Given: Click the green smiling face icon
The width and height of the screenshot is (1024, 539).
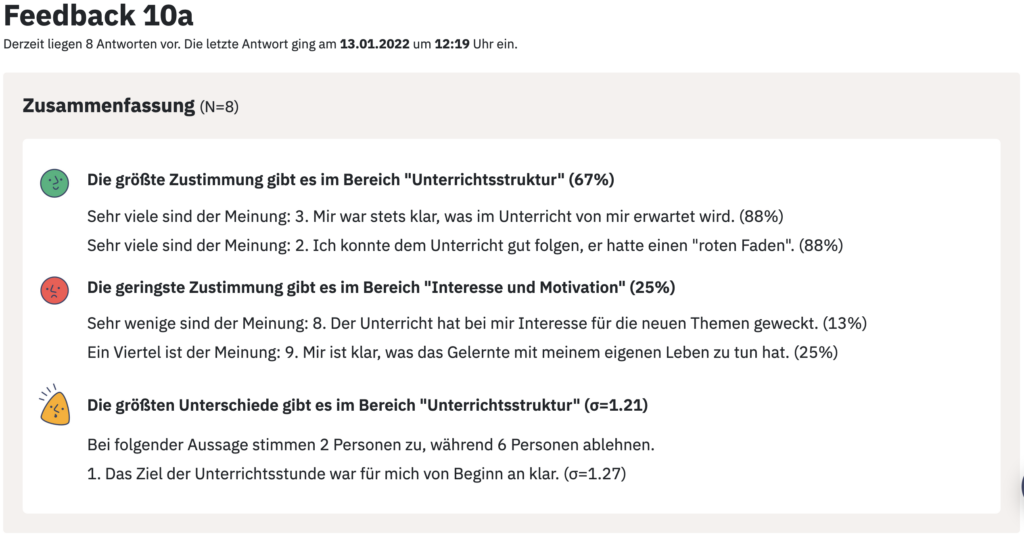Looking at the screenshot, I should coord(54,183).
